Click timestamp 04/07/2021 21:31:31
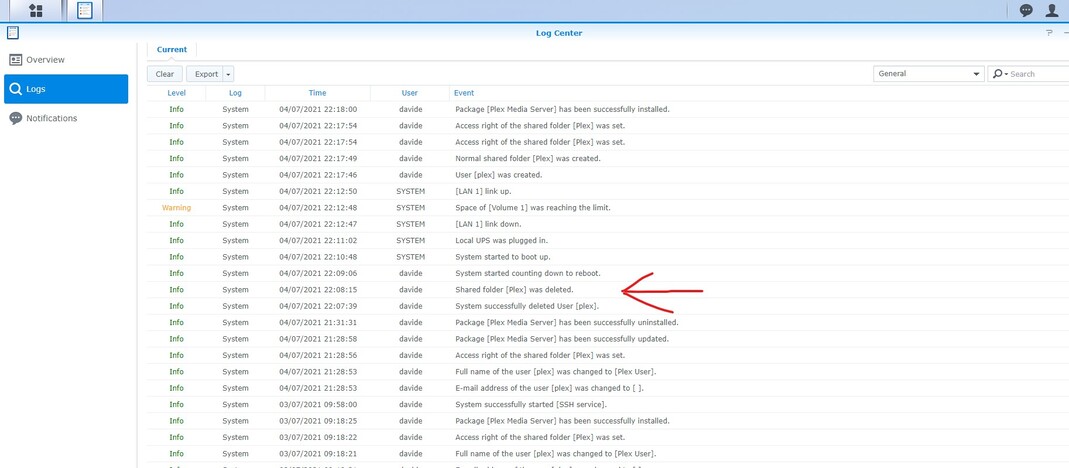Viewport: 1069px width, 468px height. tap(318, 322)
